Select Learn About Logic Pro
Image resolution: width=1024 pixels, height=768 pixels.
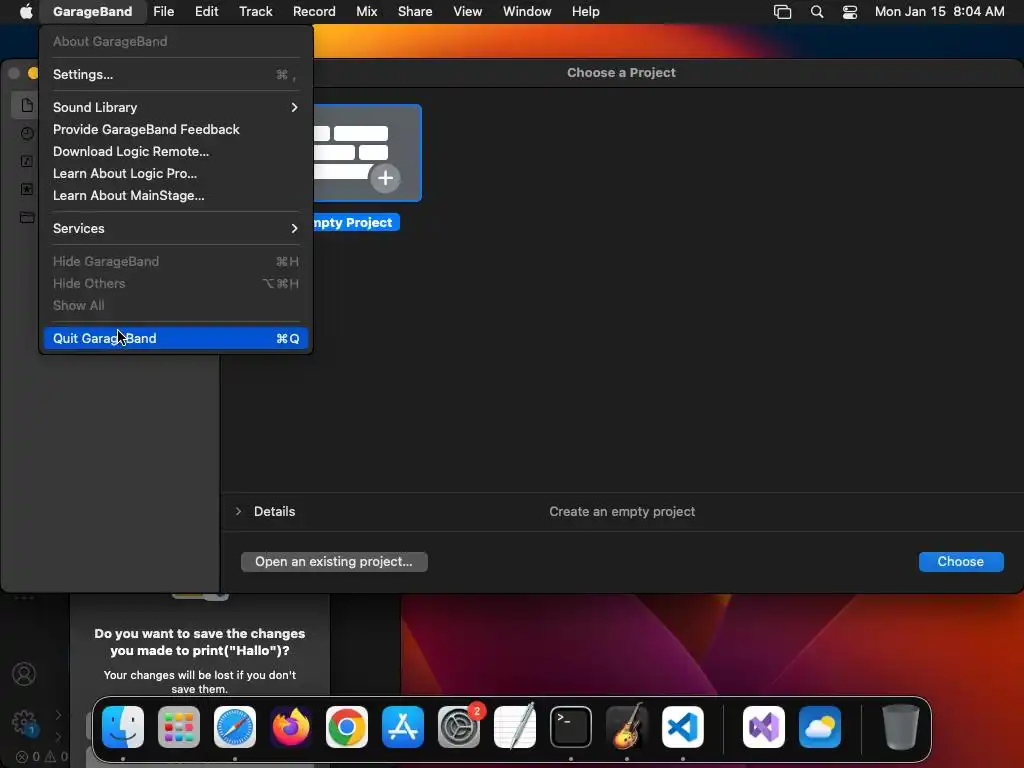[x=176, y=174]
